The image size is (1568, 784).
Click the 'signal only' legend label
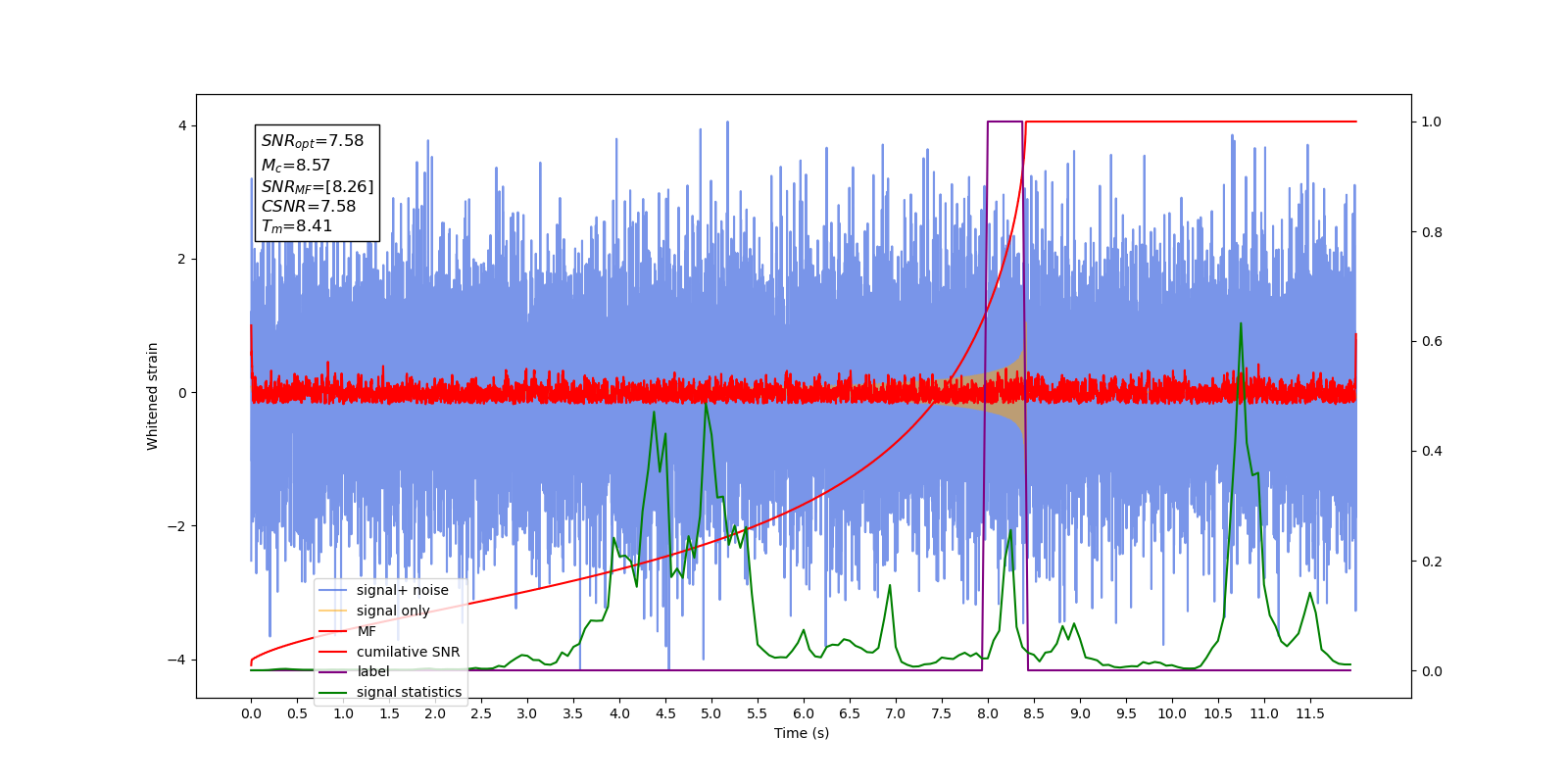[x=393, y=611]
